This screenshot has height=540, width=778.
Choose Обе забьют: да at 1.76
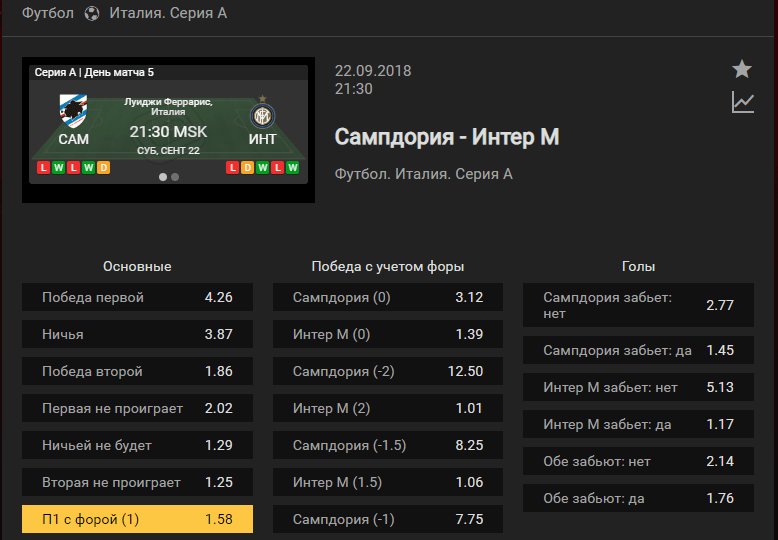coord(639,498)
